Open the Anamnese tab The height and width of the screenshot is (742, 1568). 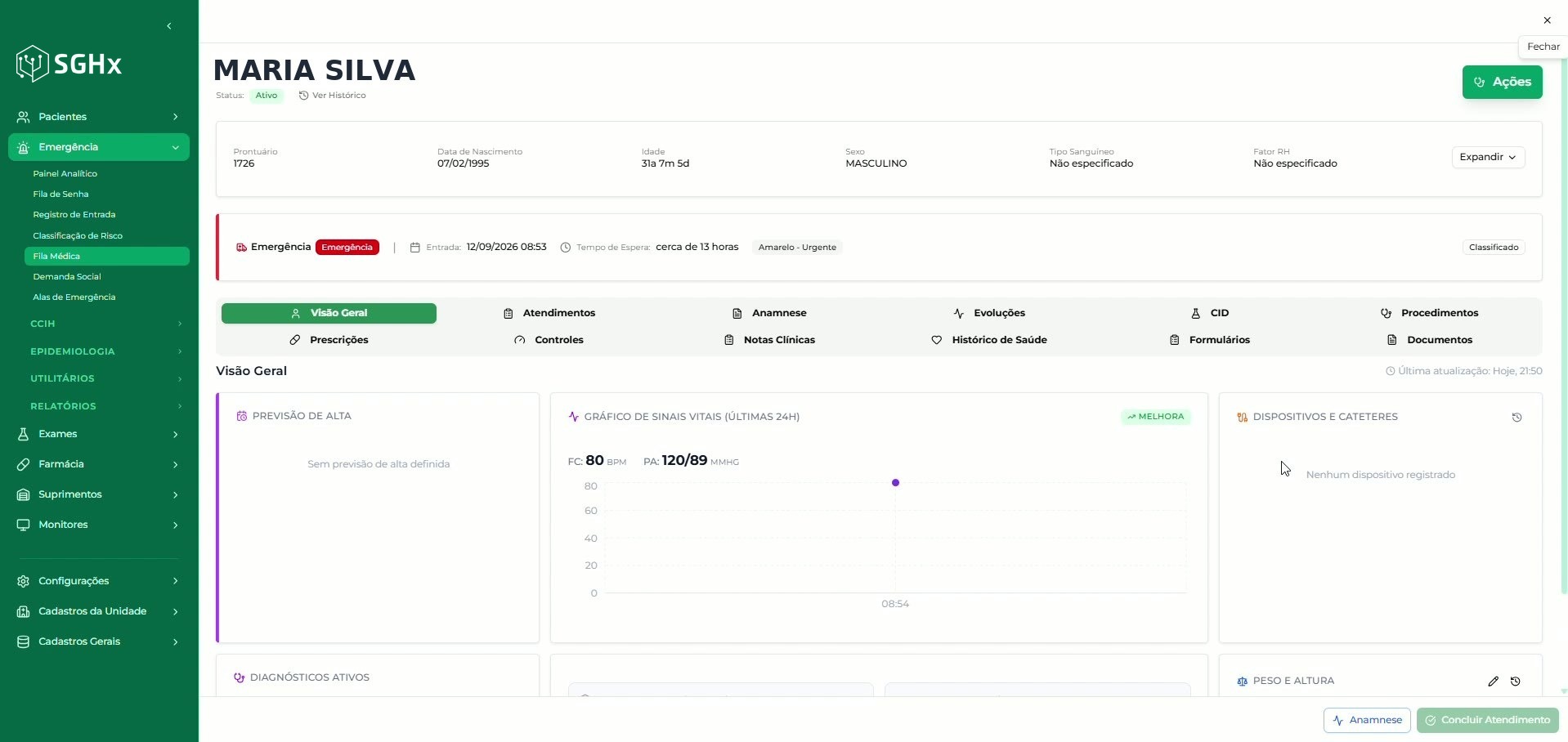769,313
